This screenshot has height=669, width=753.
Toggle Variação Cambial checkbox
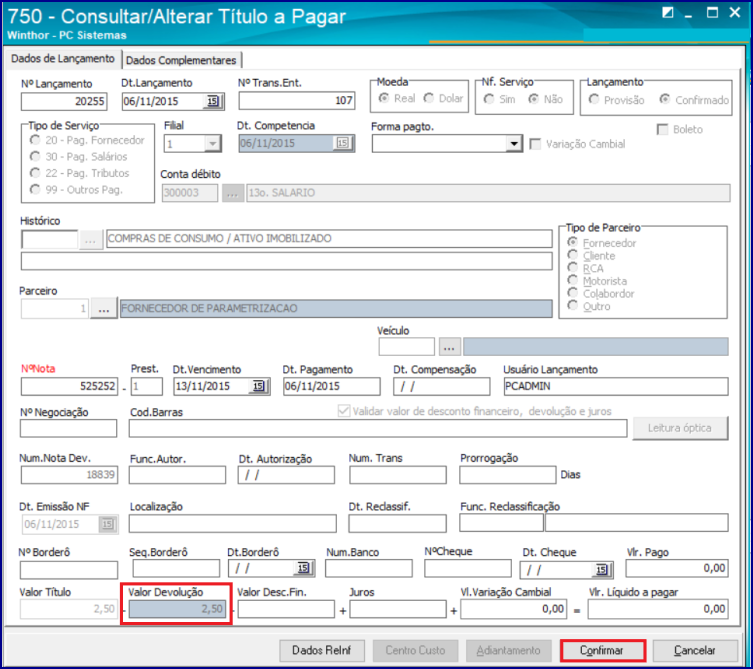[x=535, y=144]
